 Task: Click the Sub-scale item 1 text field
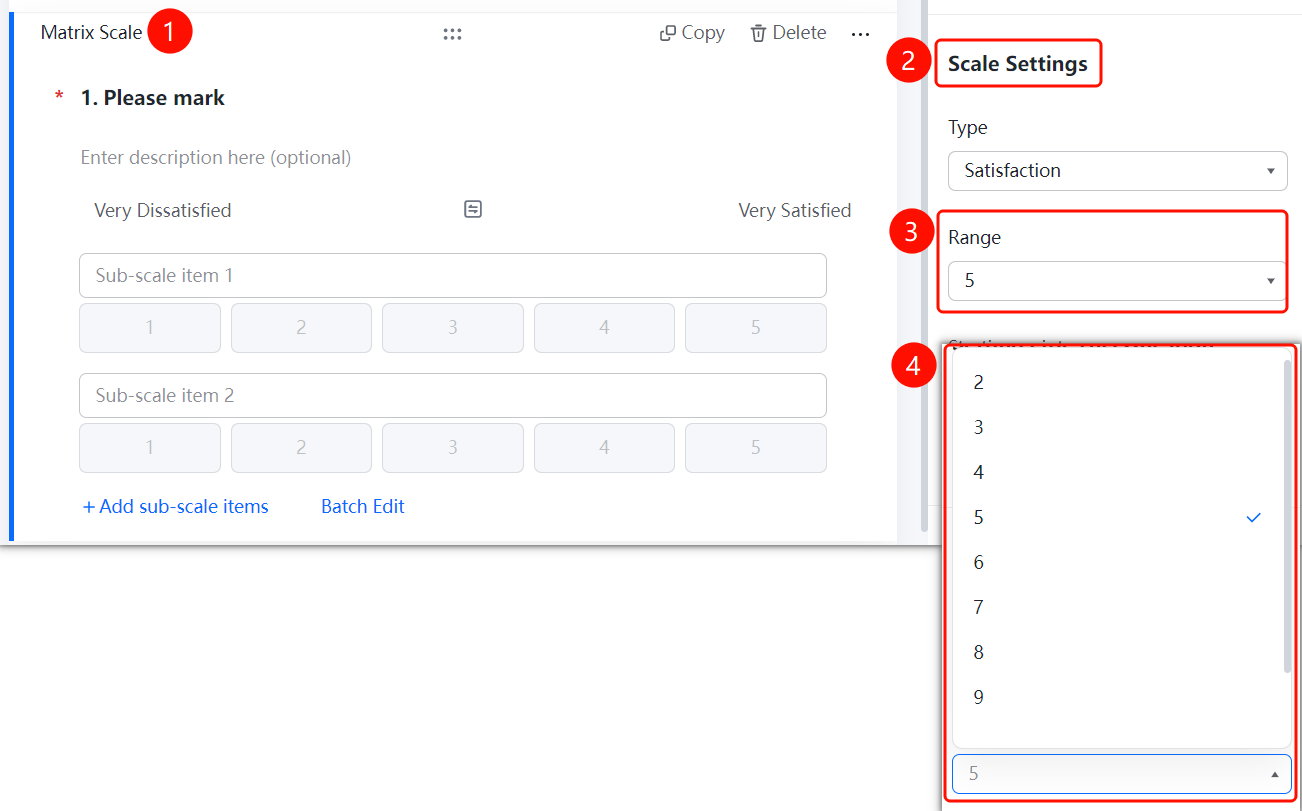pyautogui.click(x=453, y=275)
